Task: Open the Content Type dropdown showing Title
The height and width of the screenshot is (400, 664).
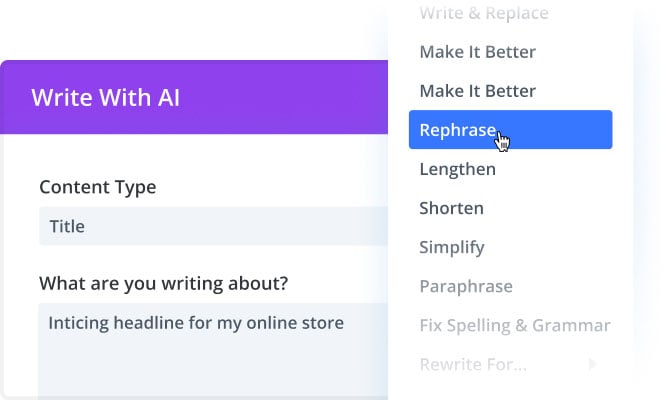Action: (x=212, y=226)
